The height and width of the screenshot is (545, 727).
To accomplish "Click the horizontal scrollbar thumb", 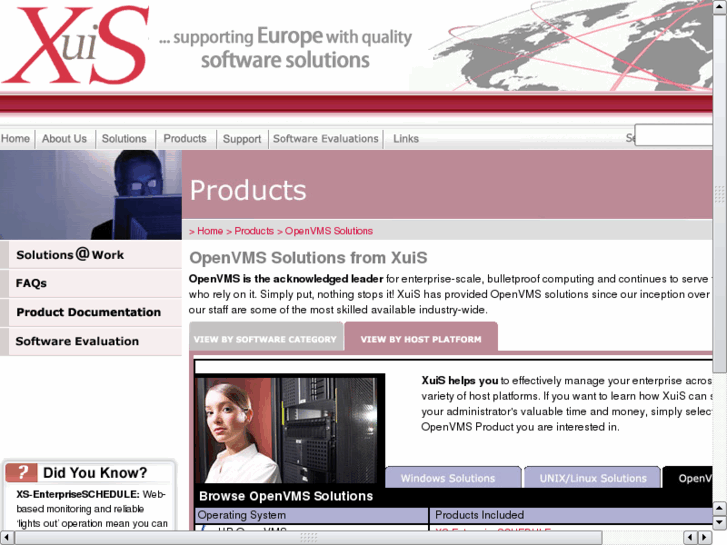I will [309, 538].
